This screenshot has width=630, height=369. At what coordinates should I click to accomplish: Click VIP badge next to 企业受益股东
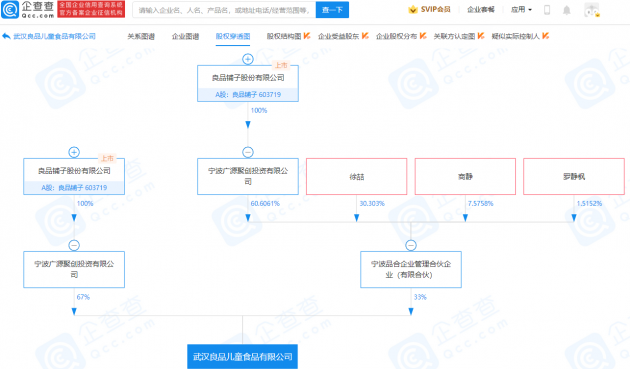pos(365,36)
